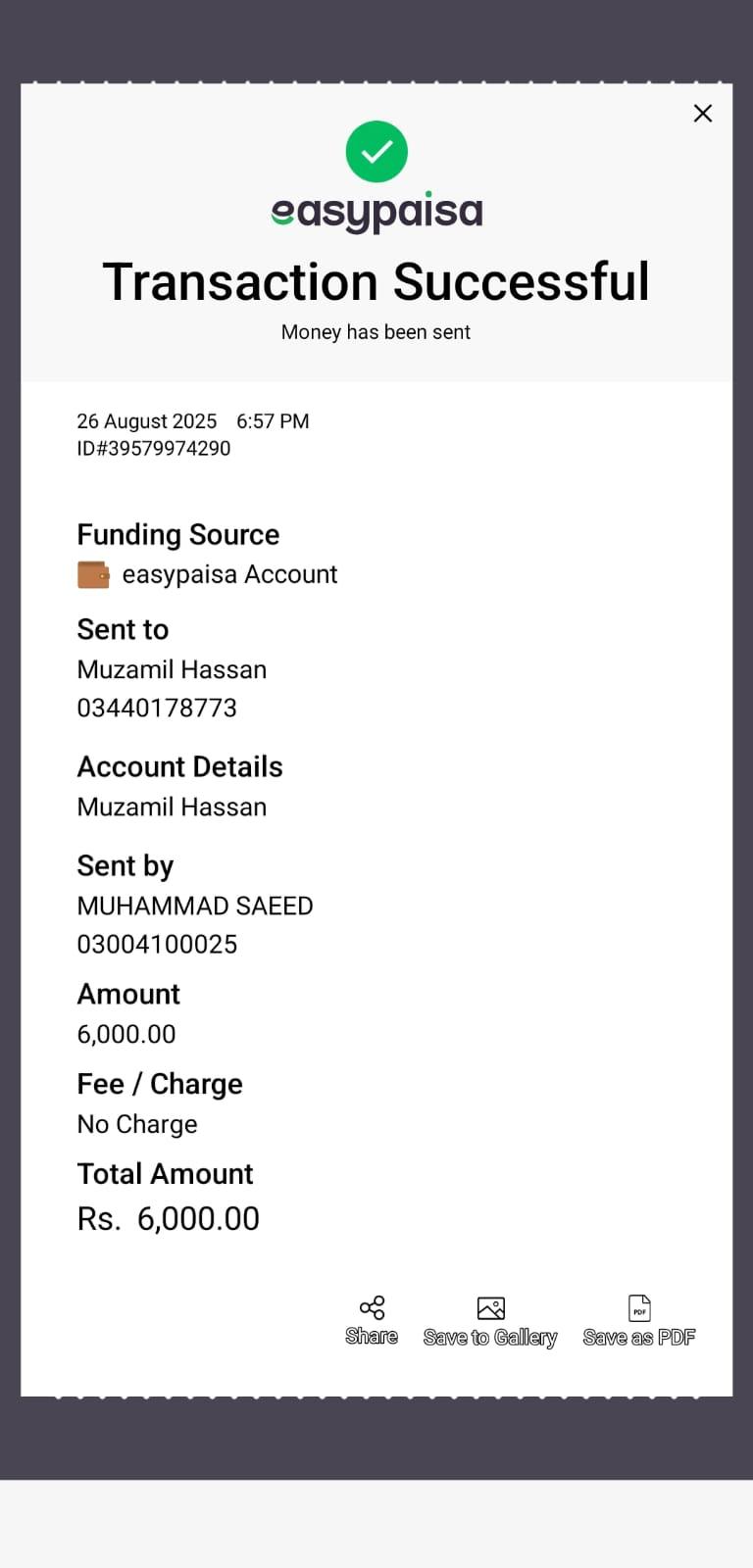Close the transaction receipt with the X
This screenshot has width=753, height=1568.
(x=703, y=114)
